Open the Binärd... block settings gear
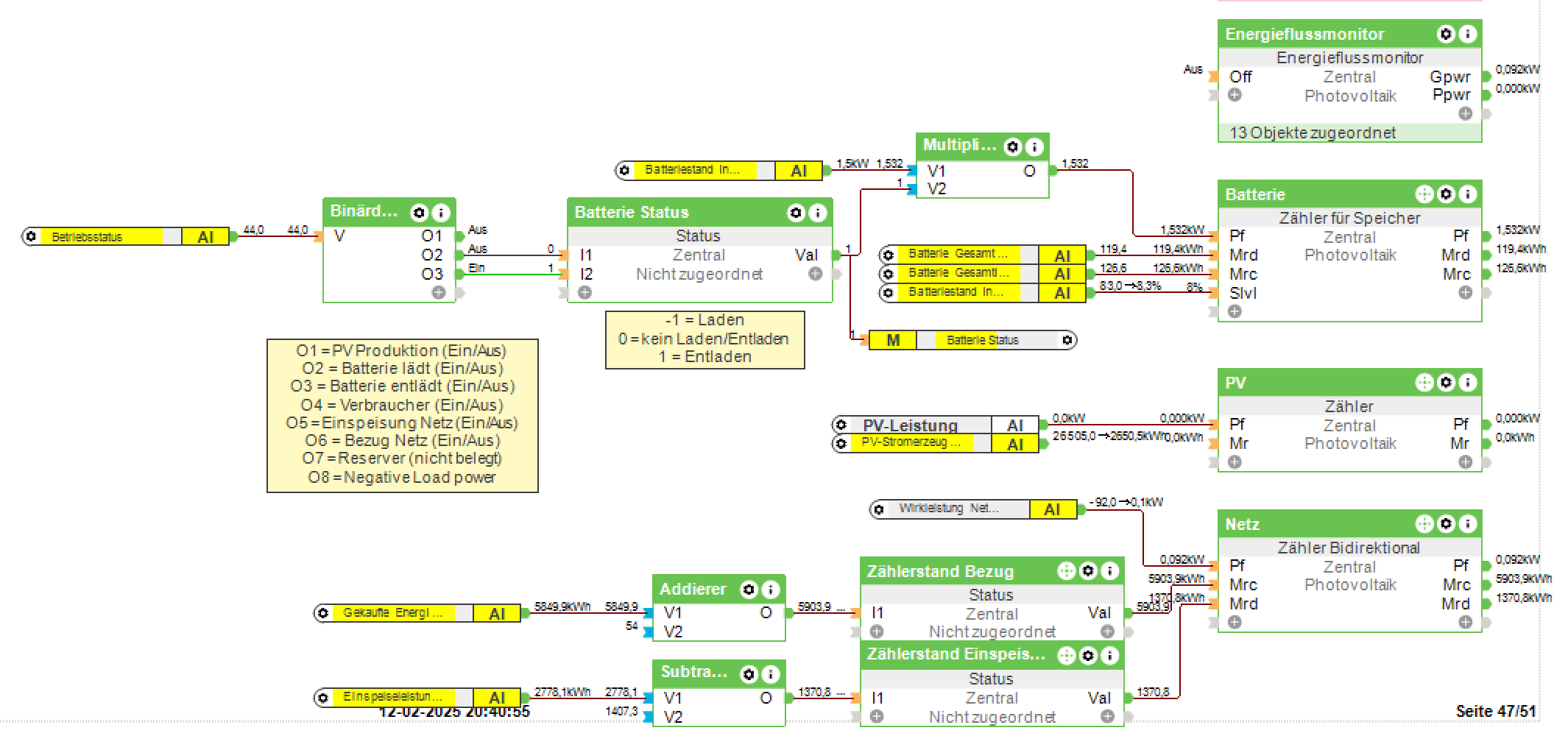 tap(420, 213)
